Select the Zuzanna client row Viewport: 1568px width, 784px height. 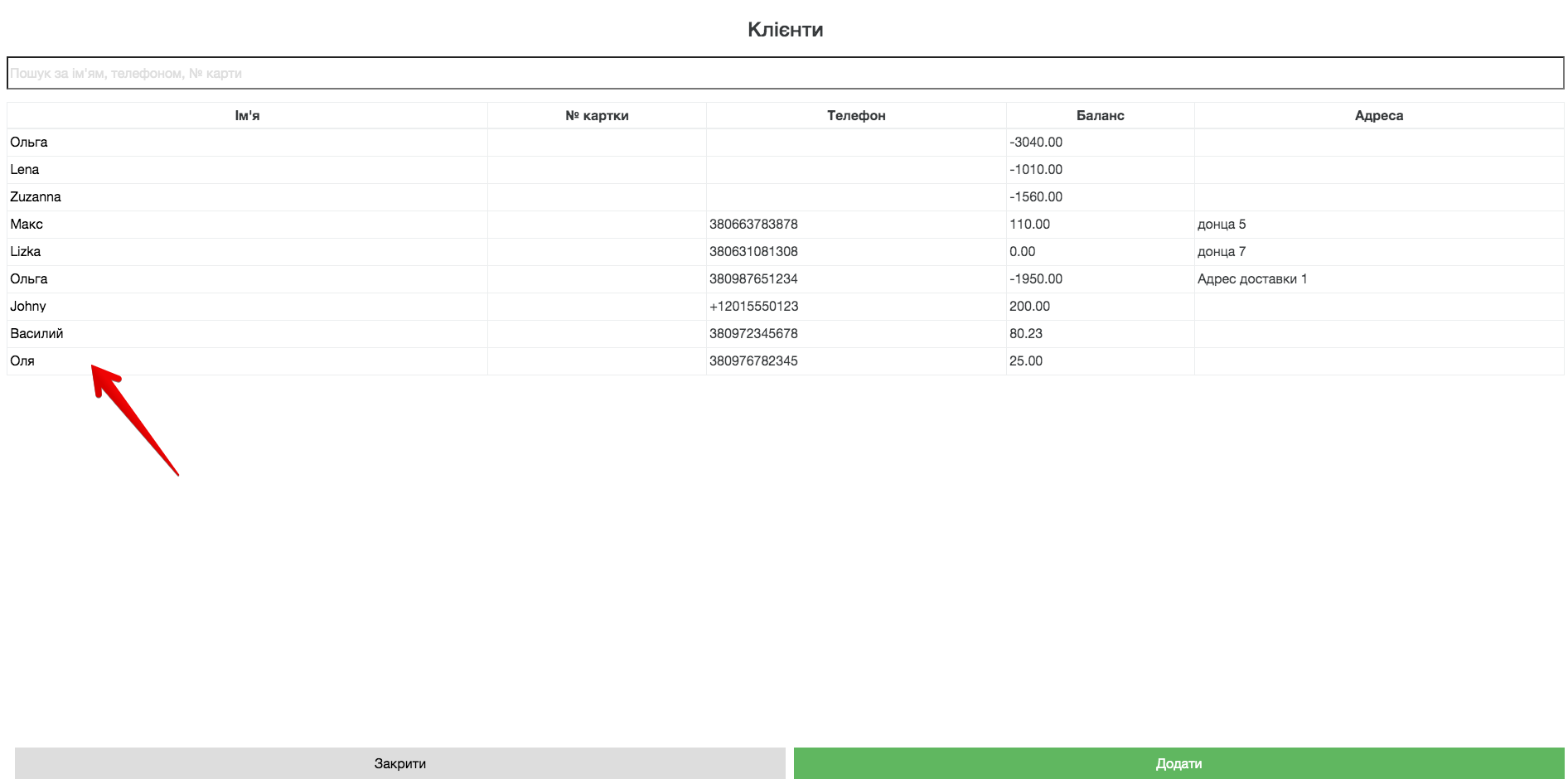tap(36, 197)
